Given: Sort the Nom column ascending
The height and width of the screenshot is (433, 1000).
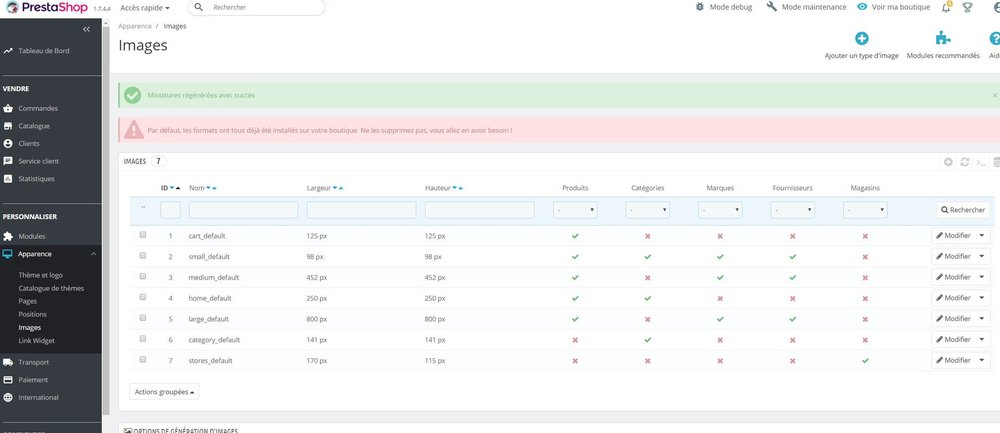Looking at the screenshot, I should click(214, 188).
